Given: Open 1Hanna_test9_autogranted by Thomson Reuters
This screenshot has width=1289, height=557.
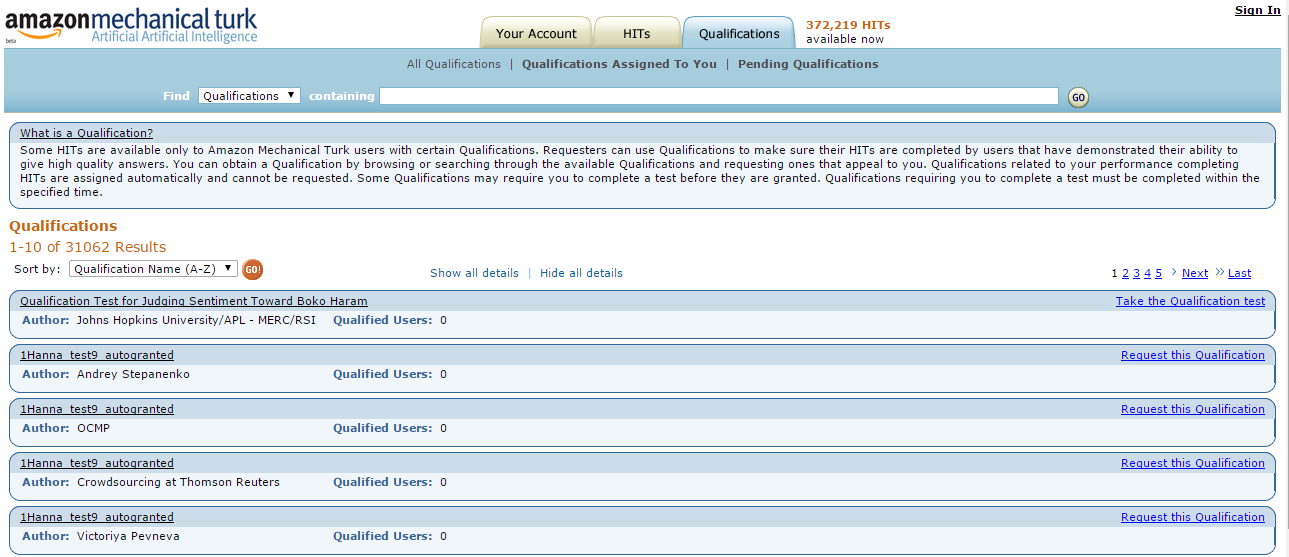Looking at the screenshot, I should pyautogui.click(x=97, y=463).
